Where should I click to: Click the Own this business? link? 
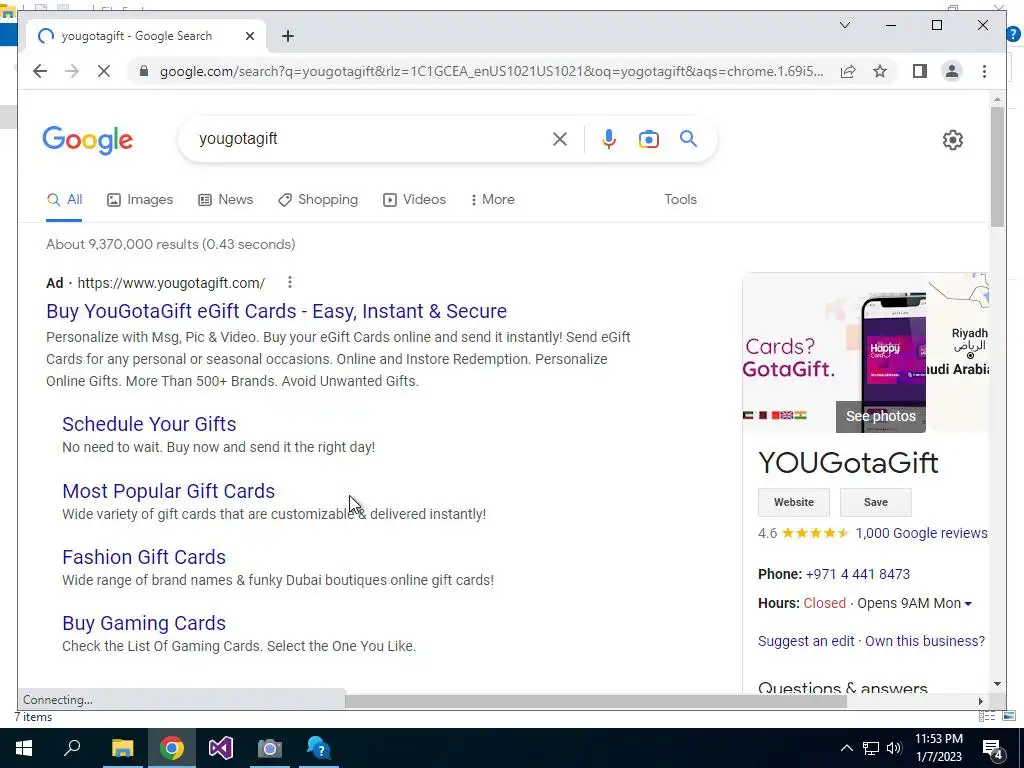(925, 641)
